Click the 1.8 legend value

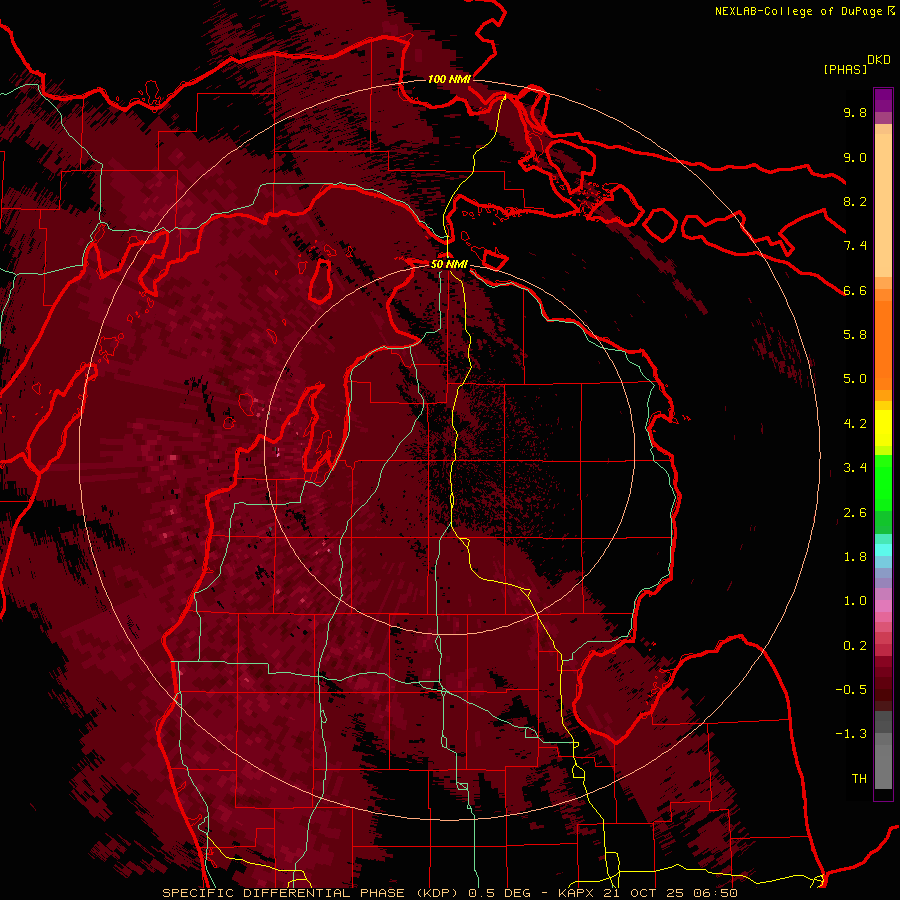point(855,557)
